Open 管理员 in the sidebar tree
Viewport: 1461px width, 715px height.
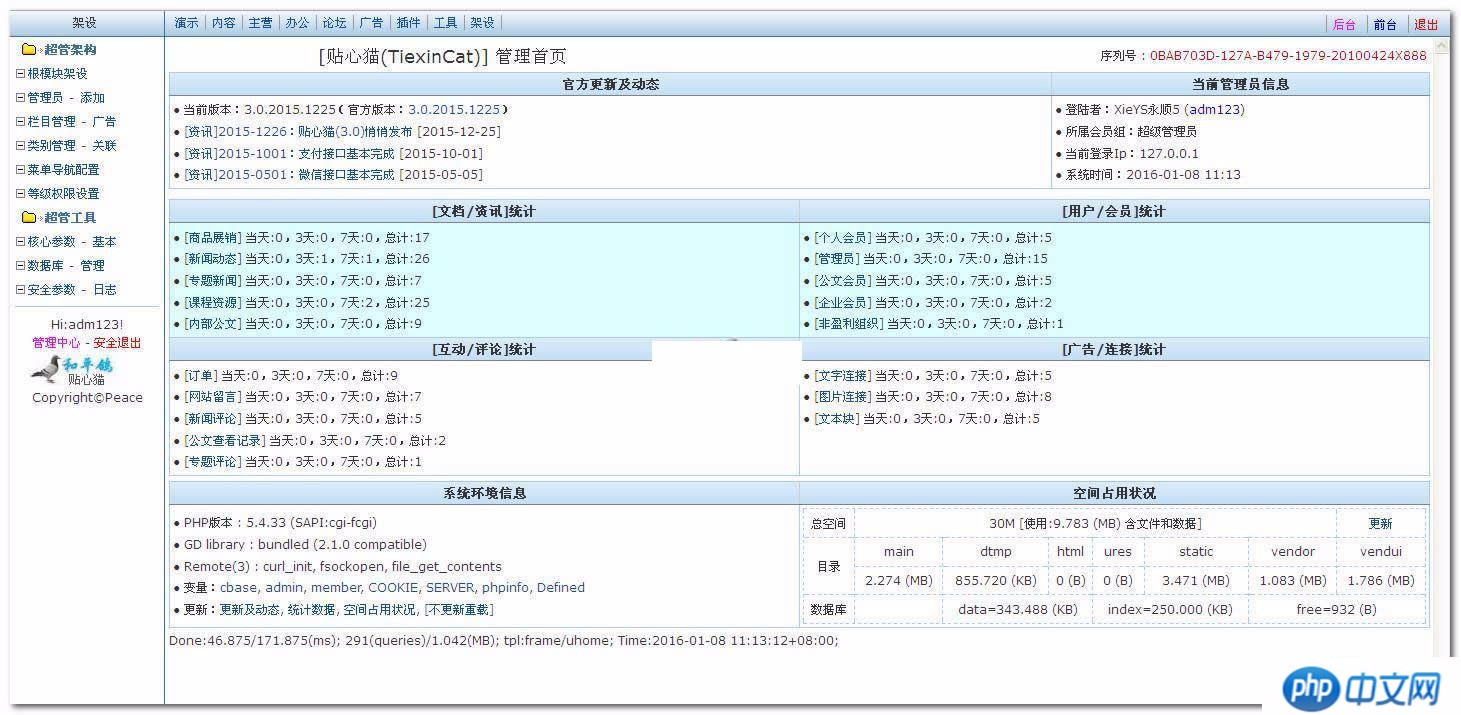[45, 97]
